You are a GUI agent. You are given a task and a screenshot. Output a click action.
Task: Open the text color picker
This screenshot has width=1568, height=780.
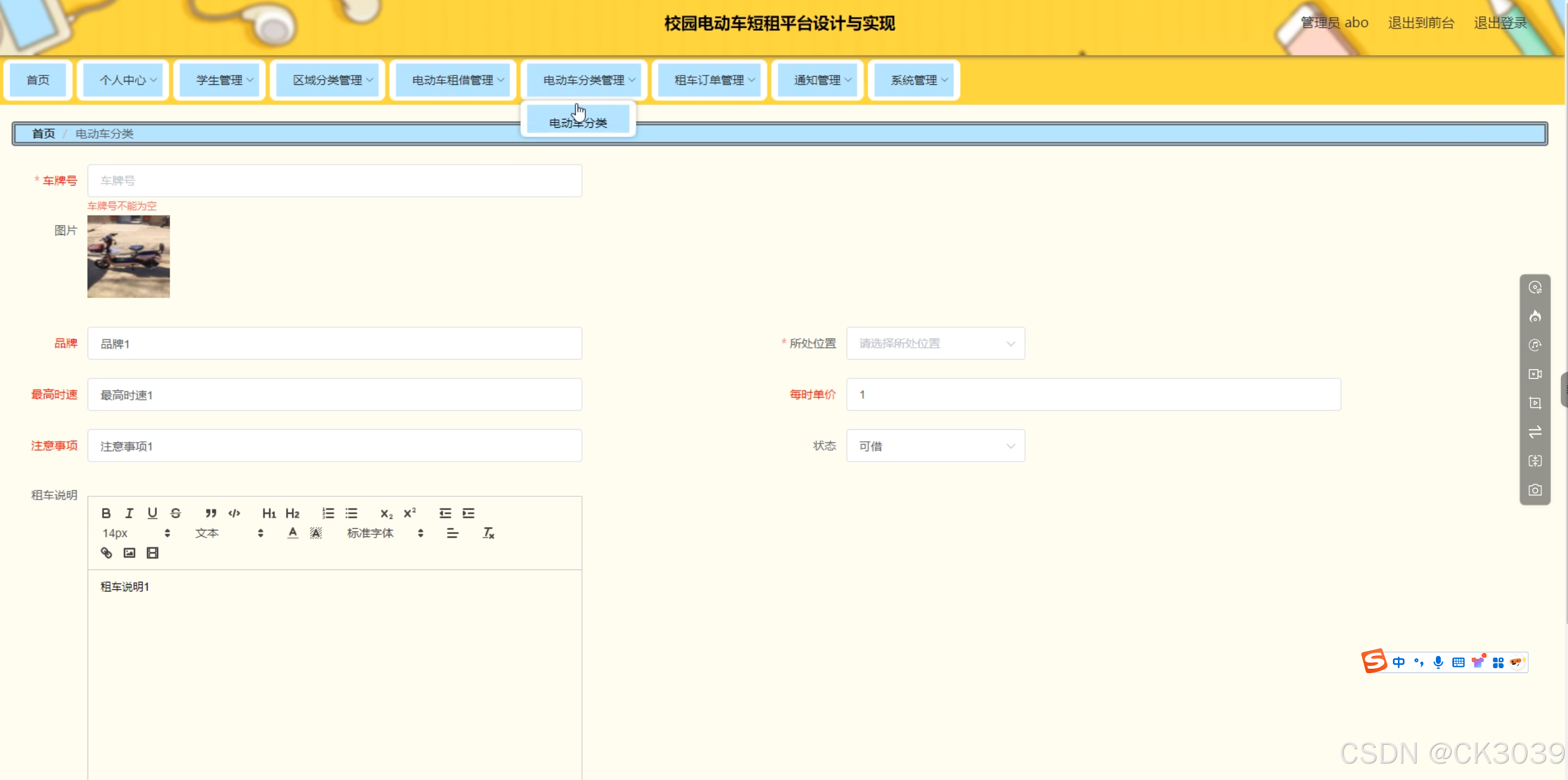point(293,533)
